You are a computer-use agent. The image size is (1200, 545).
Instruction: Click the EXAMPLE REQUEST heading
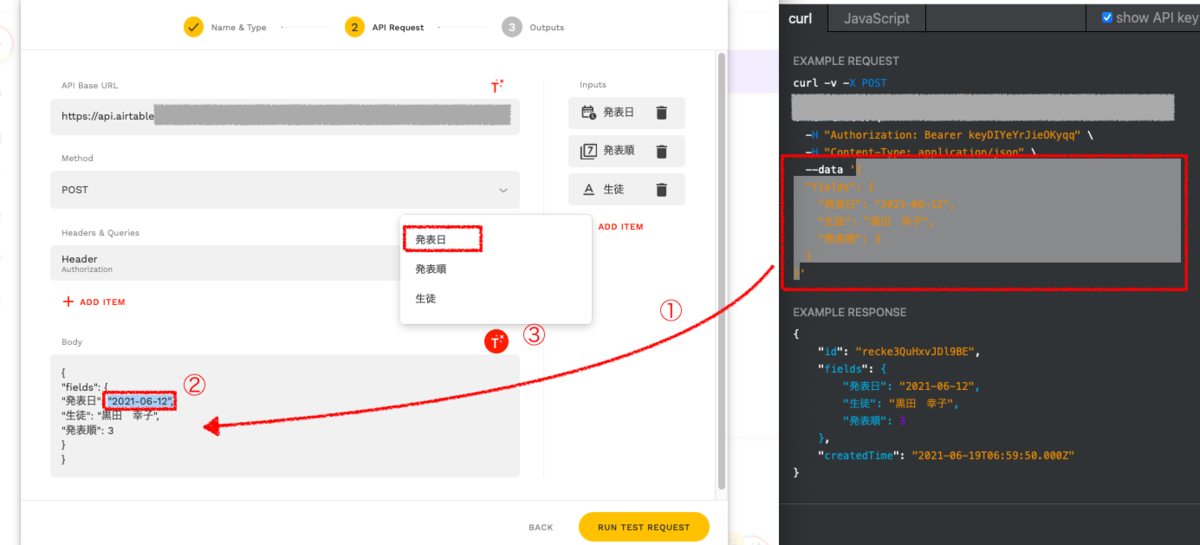(846, 61)
